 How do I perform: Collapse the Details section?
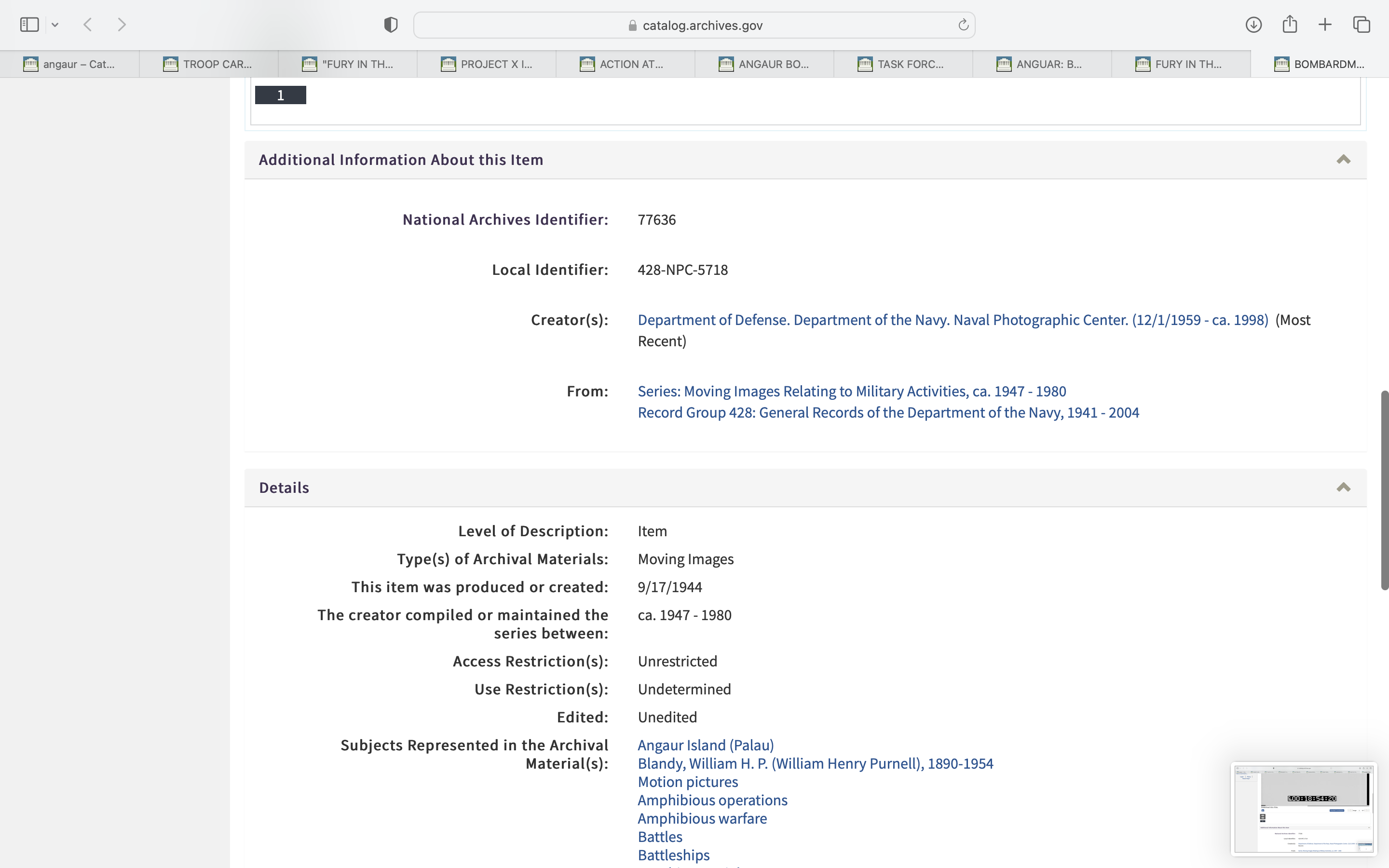click(x=1343, y=488)
